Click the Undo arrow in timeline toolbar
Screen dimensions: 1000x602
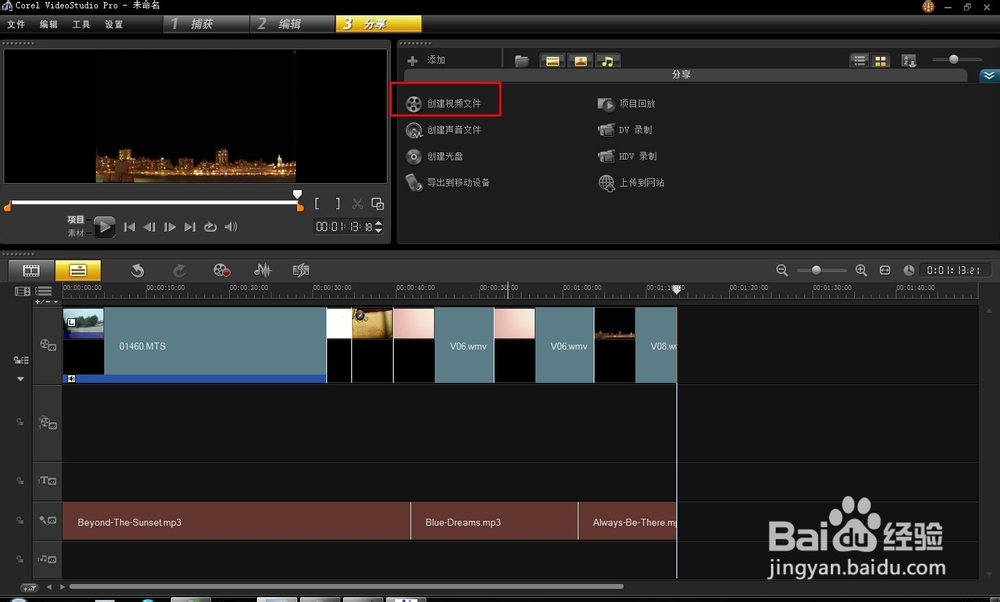[137, 270]
